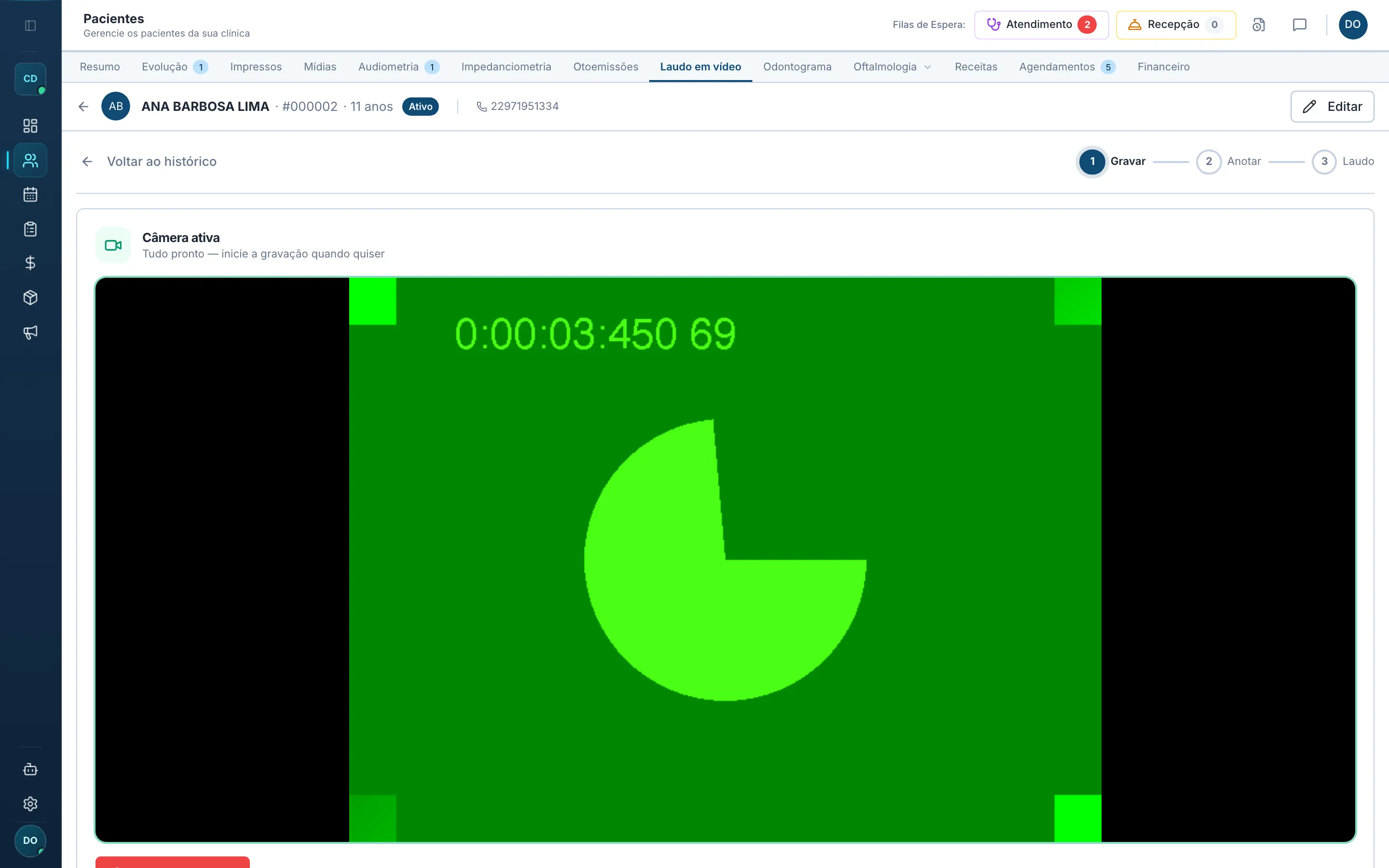
Task: Open the dashboard grid icon in sidebar
Action: [30, 126]
